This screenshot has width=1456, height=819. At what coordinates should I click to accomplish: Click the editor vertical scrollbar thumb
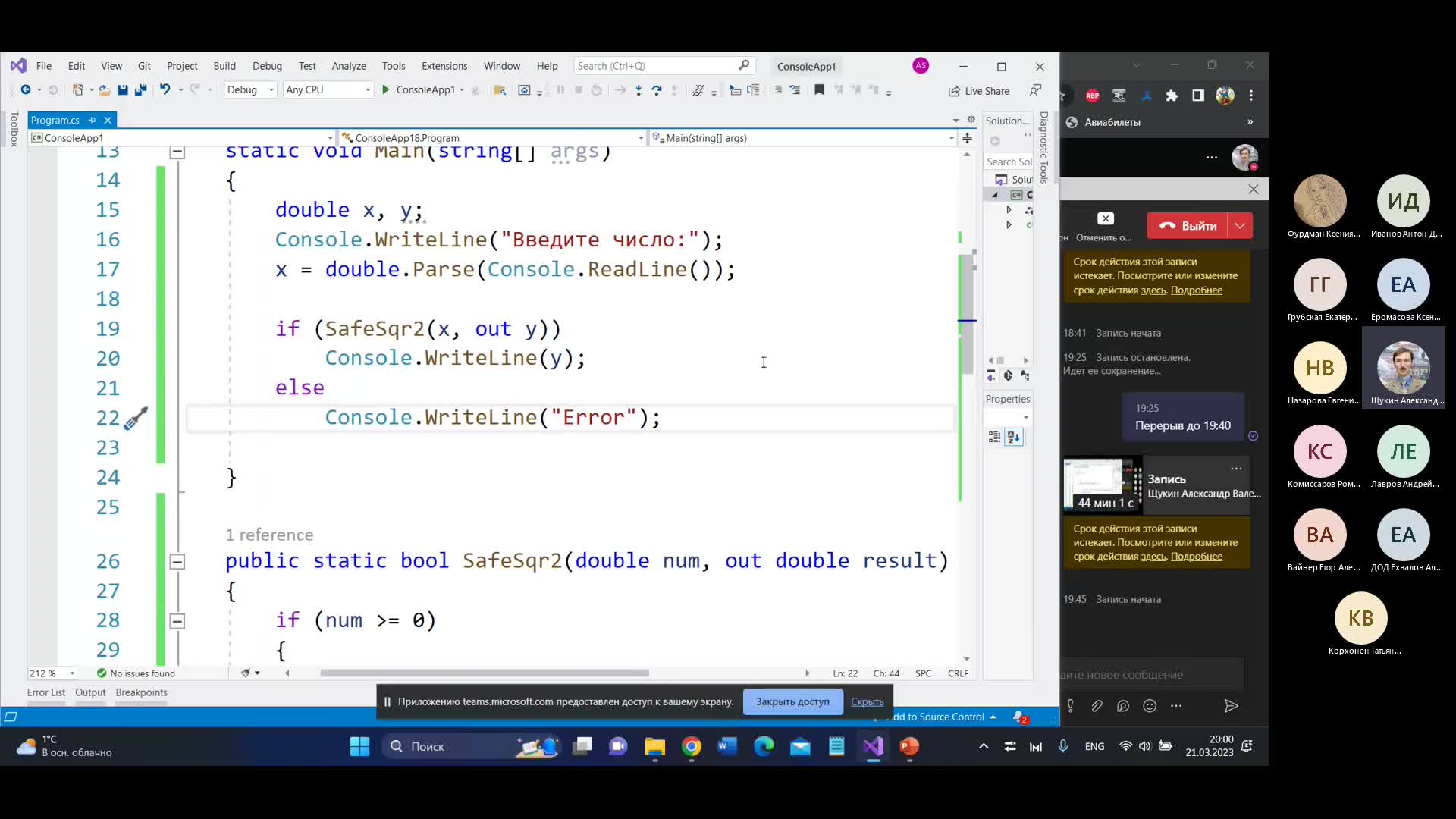click(967, 312)
